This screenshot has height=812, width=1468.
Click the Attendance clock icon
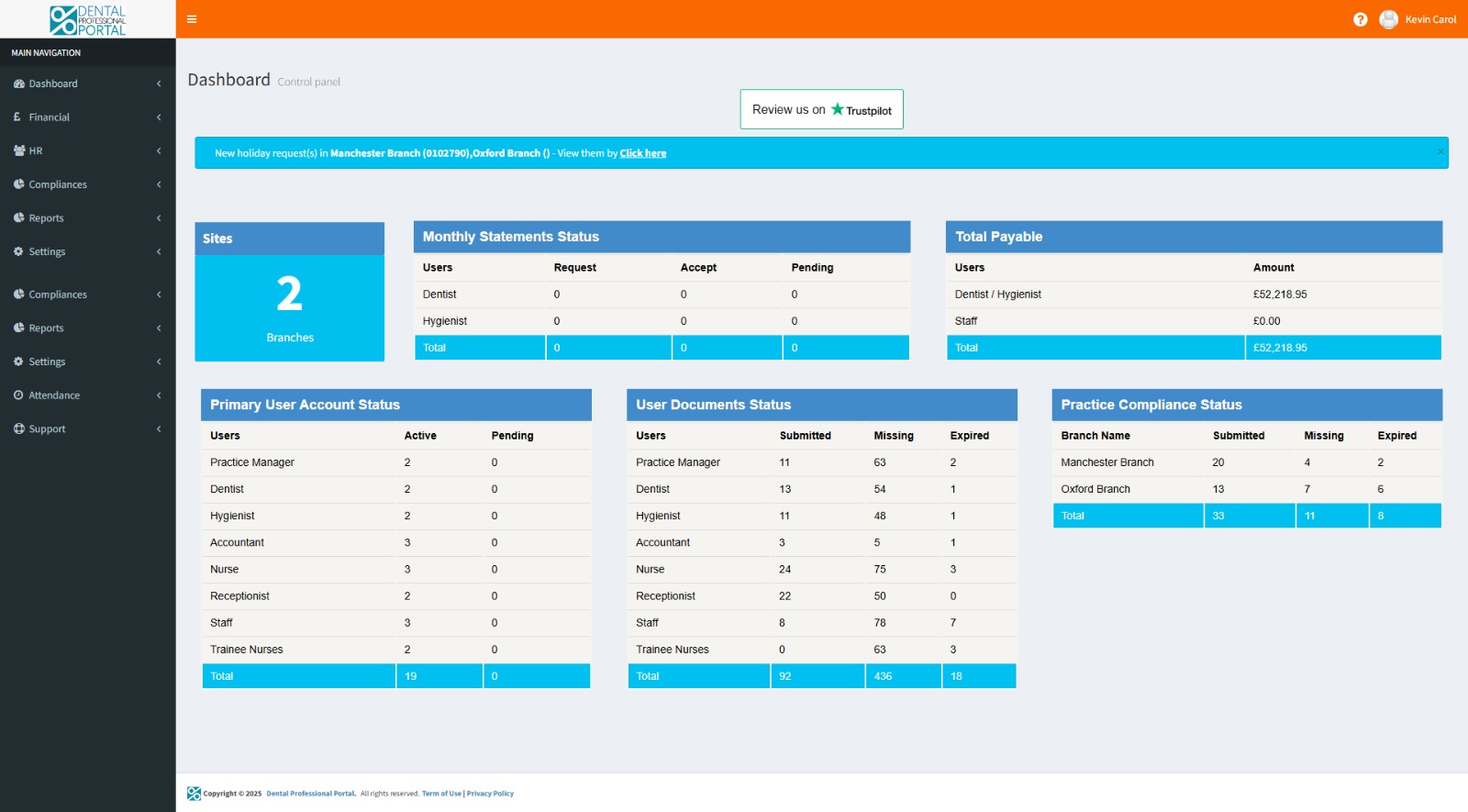coord(18,395)
